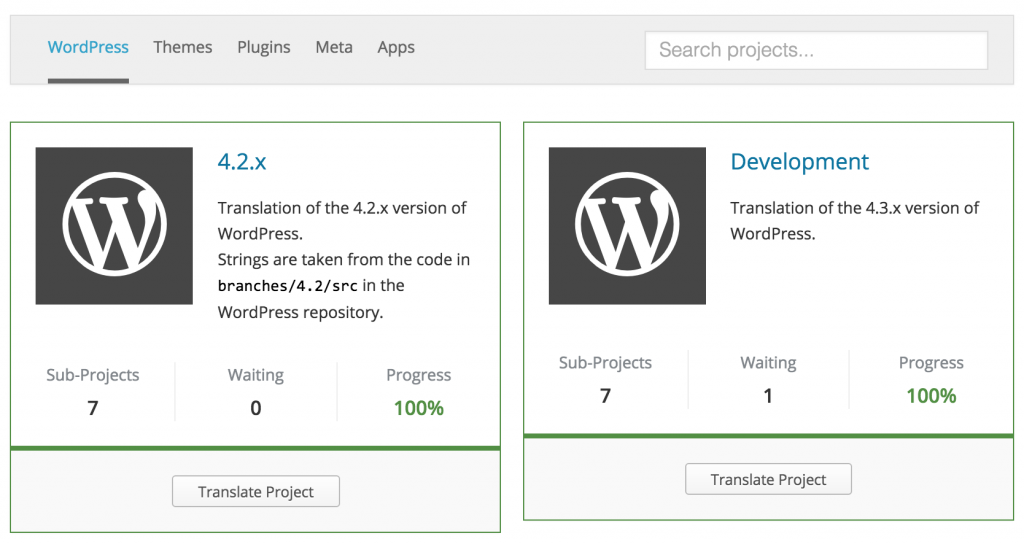
Task: Click the green progress bar on the Development card
Action: click(769, 436)
